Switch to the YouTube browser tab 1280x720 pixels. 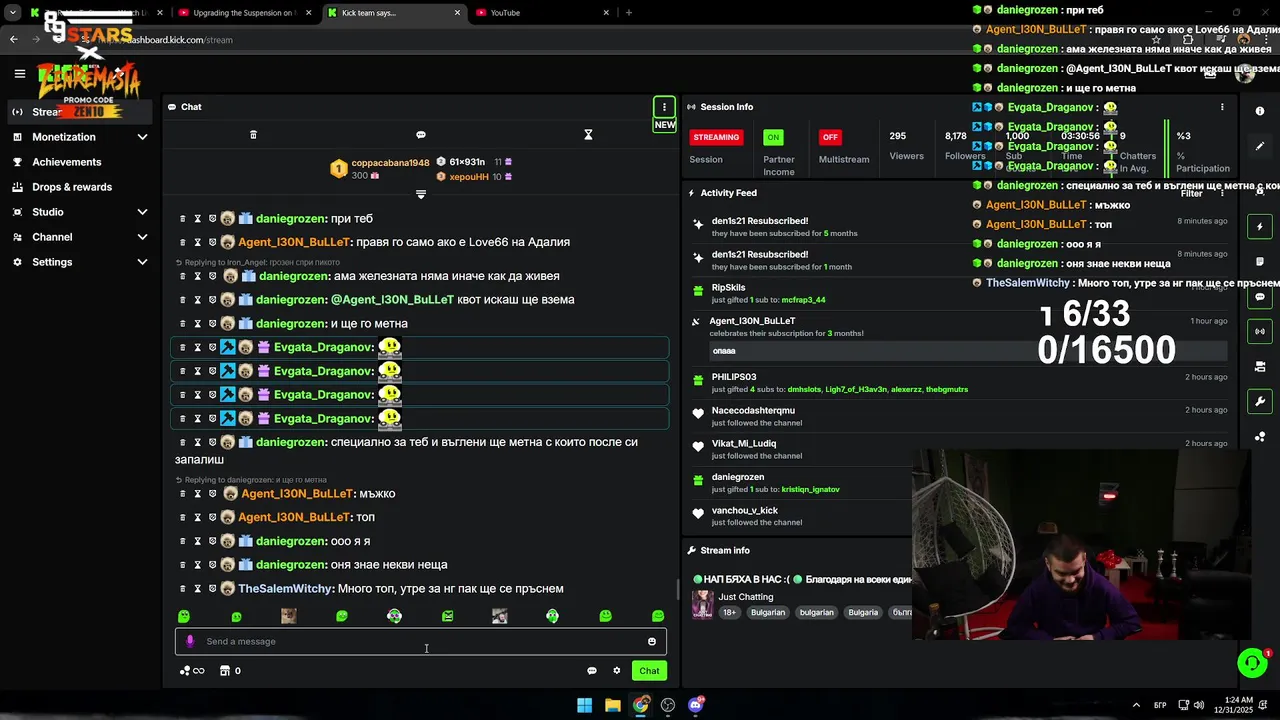[x=540, y=13]
